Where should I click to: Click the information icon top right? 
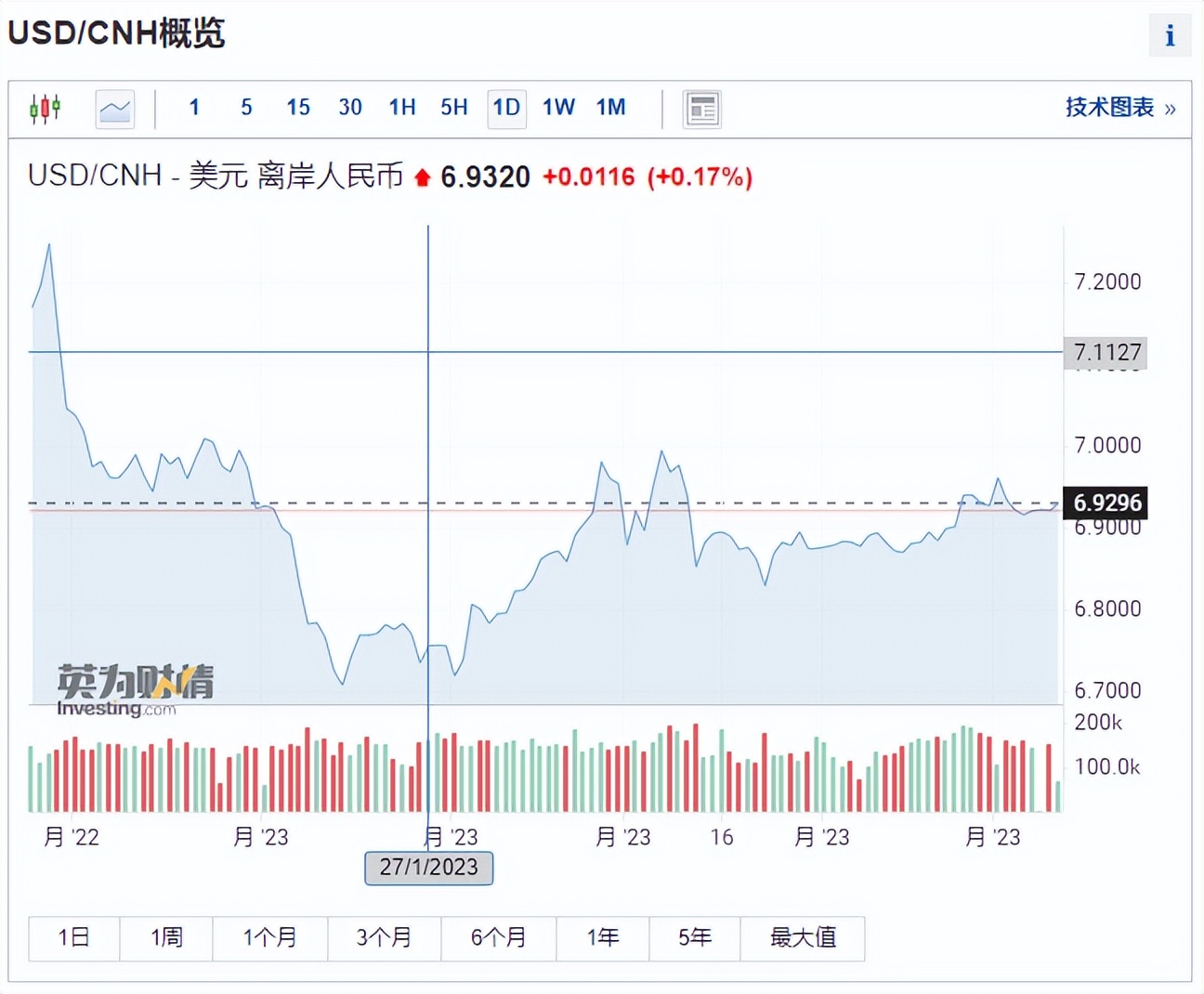click(x=1170, y=36)
